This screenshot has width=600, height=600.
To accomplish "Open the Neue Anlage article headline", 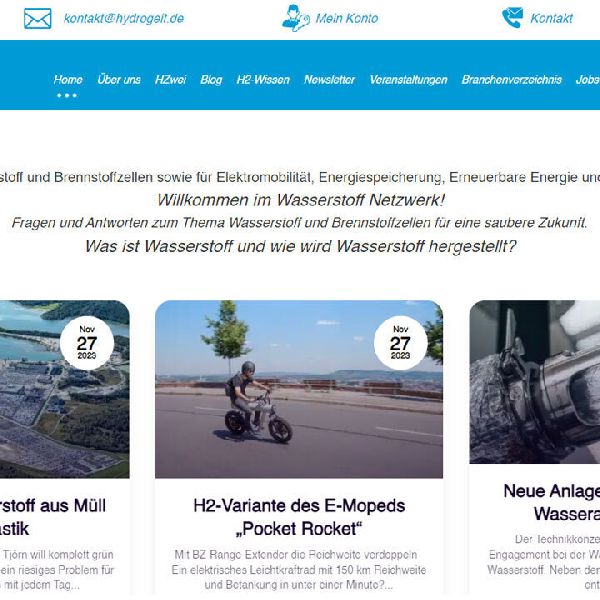I will pos(551,502).
